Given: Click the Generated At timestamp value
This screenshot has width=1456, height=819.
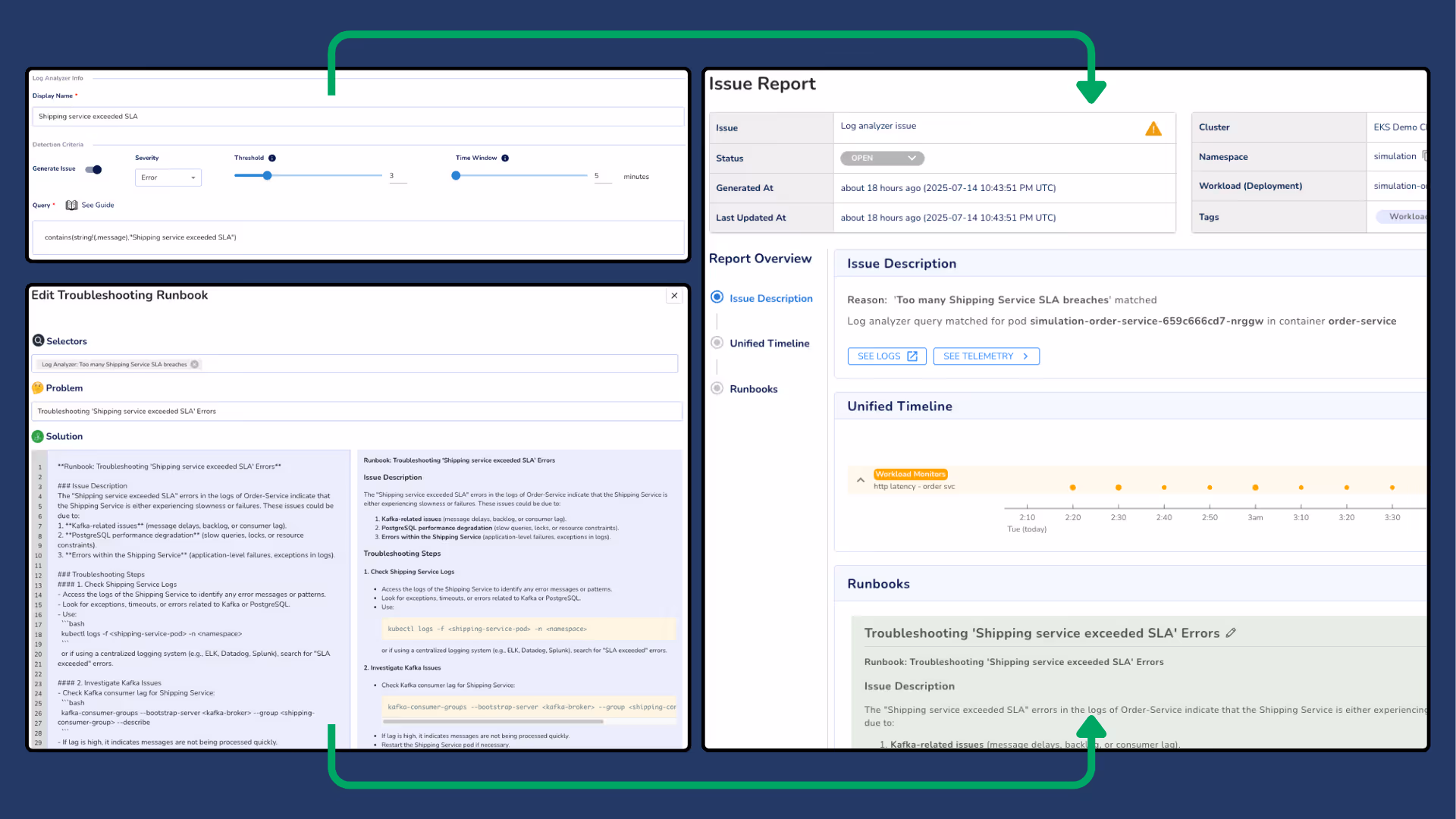Looking at the screenshot, I should click(948, 188).
